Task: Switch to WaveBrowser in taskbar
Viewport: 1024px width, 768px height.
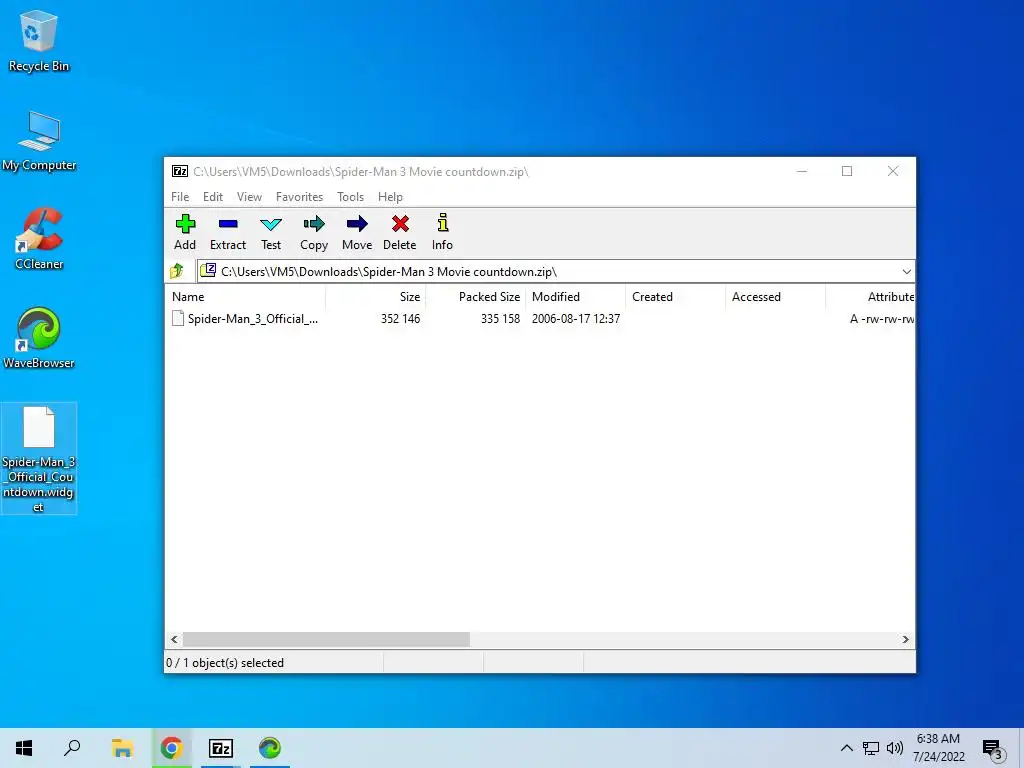Action: coord(270,748)
